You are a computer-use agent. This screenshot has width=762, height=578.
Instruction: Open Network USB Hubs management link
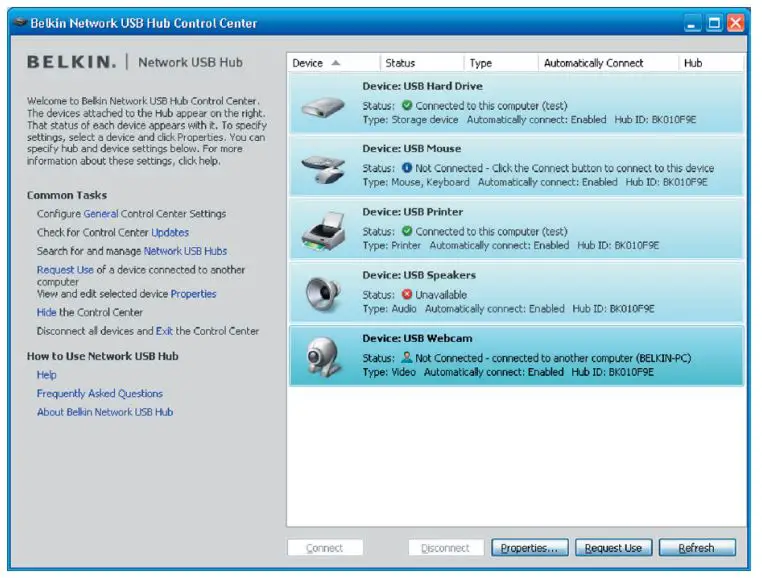coord(185,251)
